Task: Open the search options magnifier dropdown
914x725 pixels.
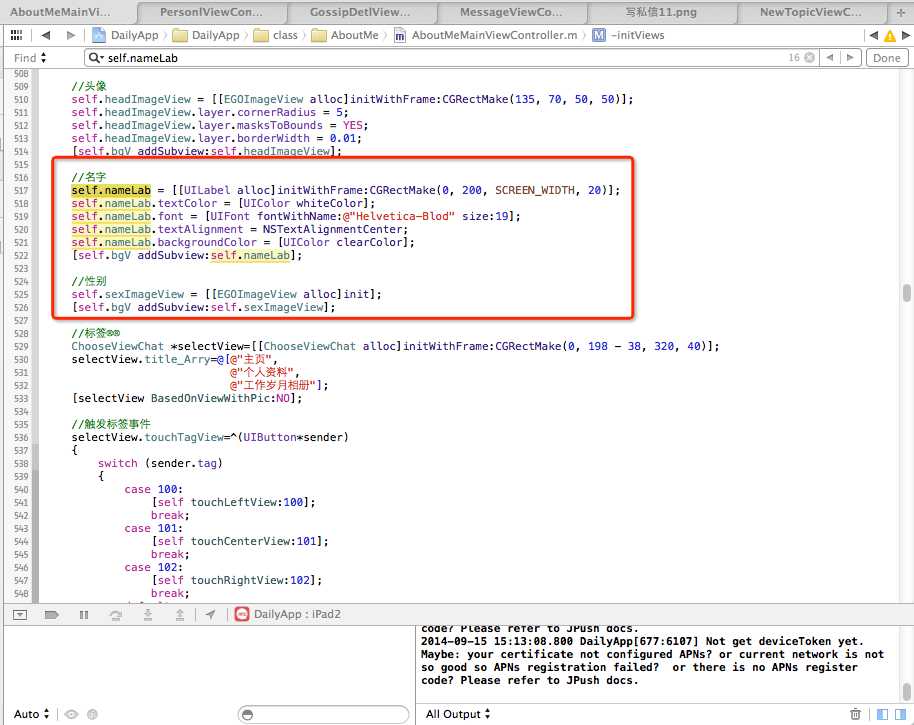Action: 97,58
